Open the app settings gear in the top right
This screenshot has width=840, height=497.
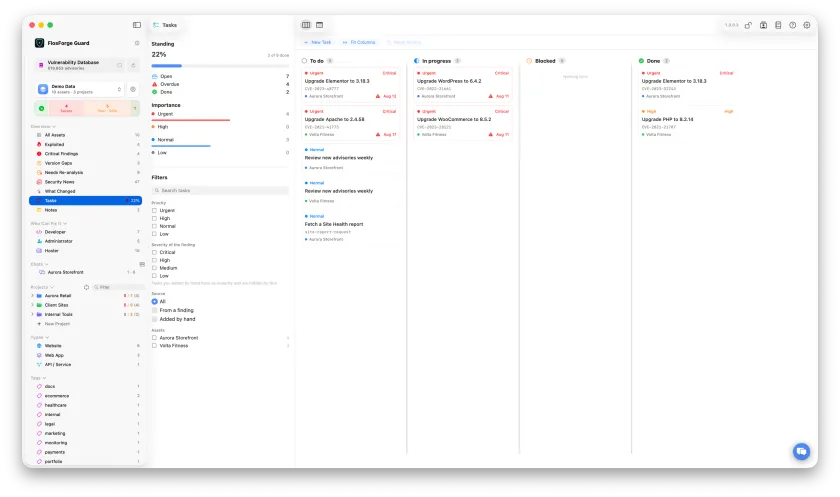(807, 25)
